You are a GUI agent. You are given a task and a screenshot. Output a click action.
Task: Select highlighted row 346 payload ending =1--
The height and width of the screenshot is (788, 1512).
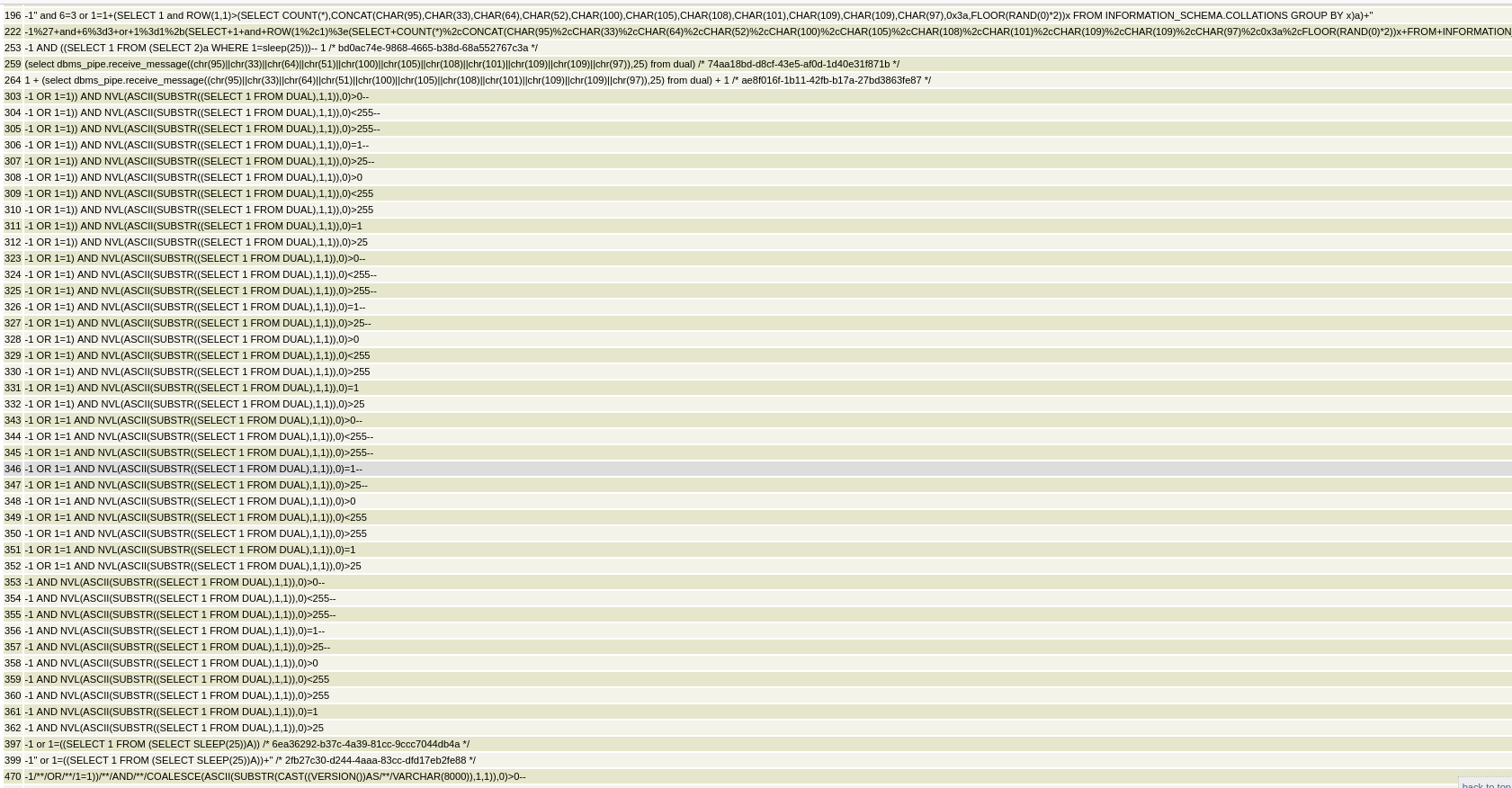(193, 469)
